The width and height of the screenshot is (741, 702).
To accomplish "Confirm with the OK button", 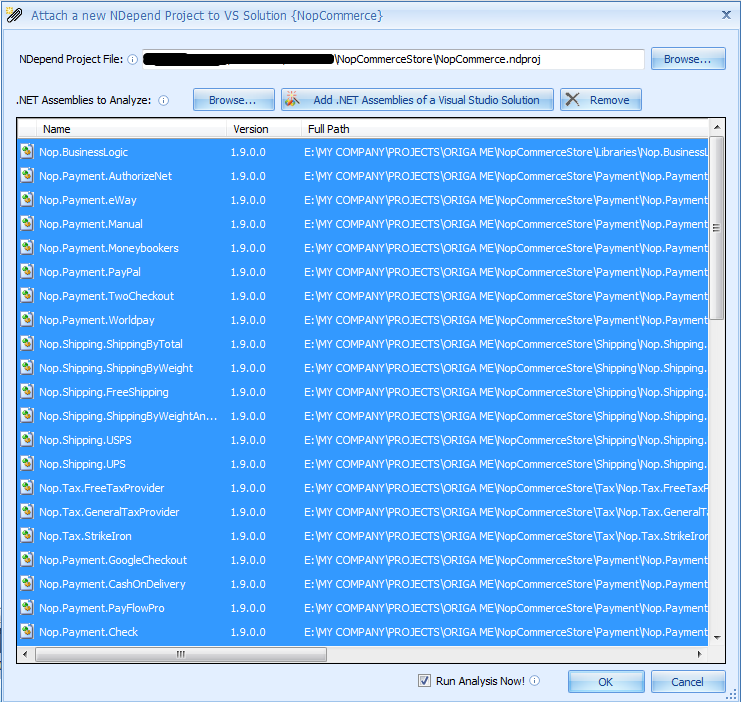I will [606, 682].
